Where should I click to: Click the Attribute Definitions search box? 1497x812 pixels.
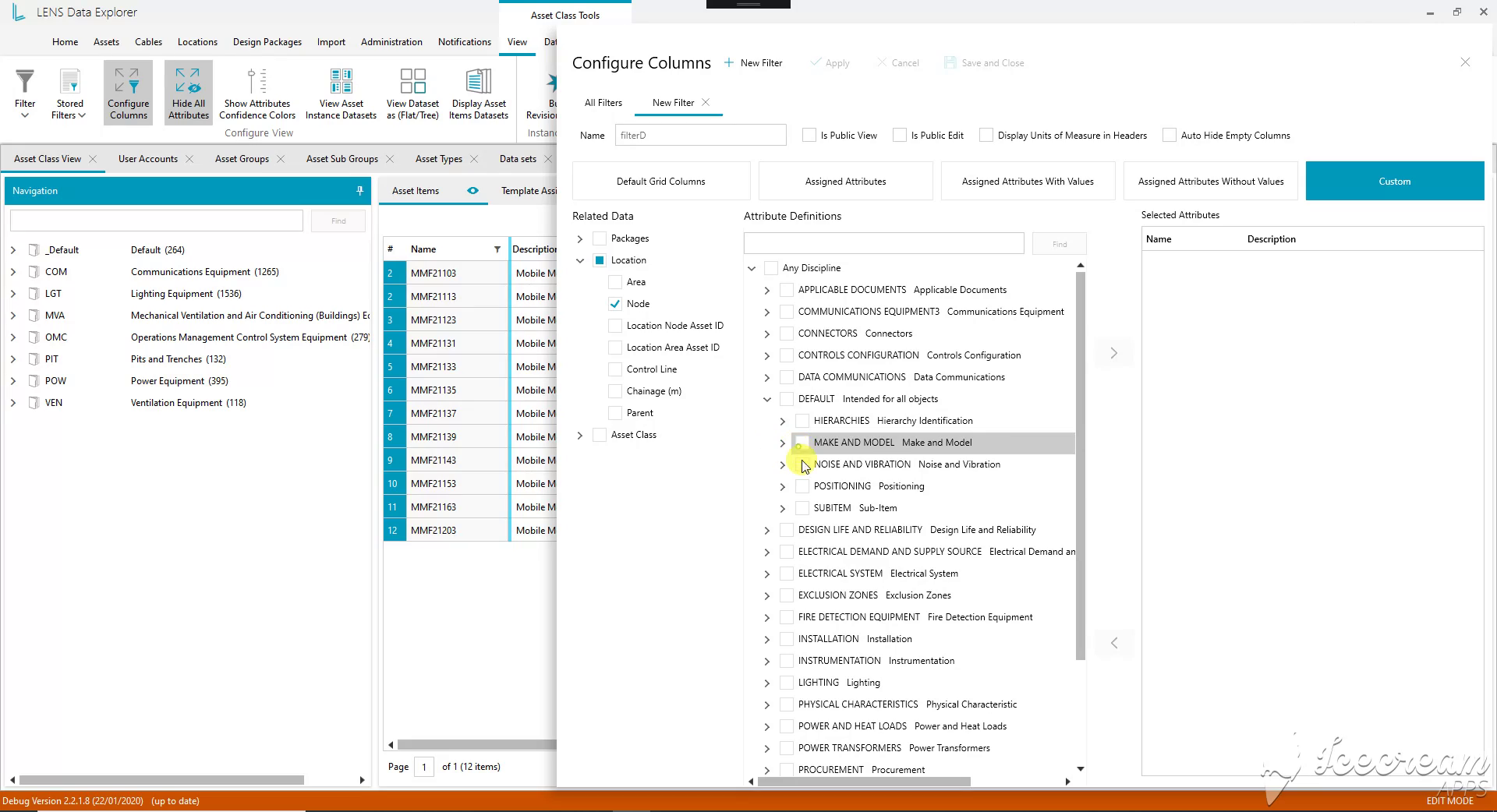pos(883,243)
